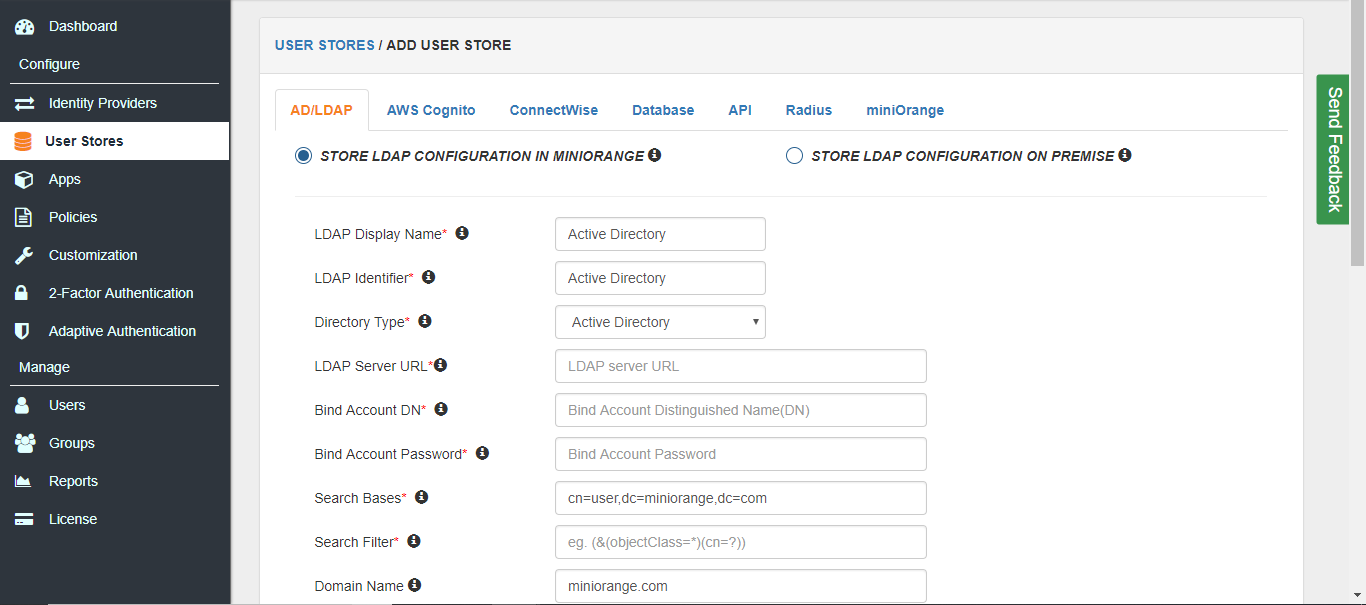Click the Reports chart icon
Screen dimensions: 1366x605
(x=23, y=481)
